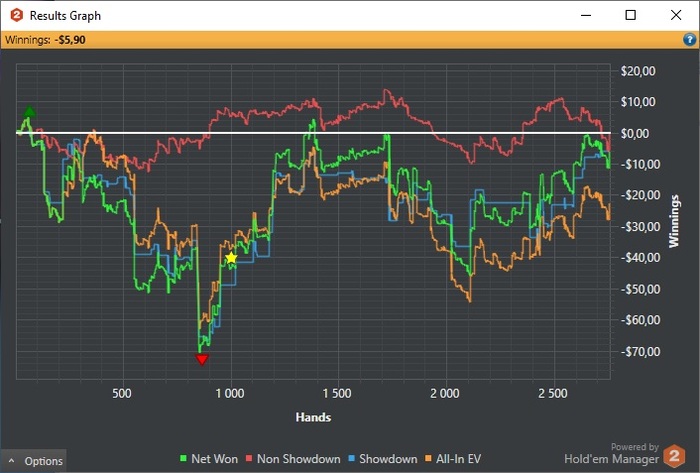Image resolution: width=700 pixels, height=473 pixels.
Task: Toggle the All-In EV legend entry
Action: (453, 459)
